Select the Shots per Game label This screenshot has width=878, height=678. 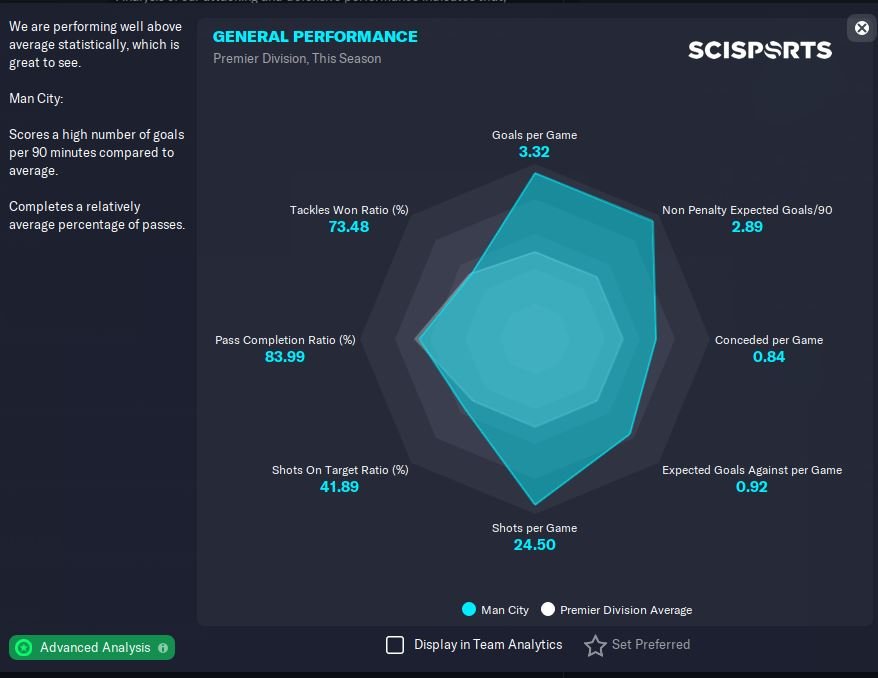click(x=534, y=528)
